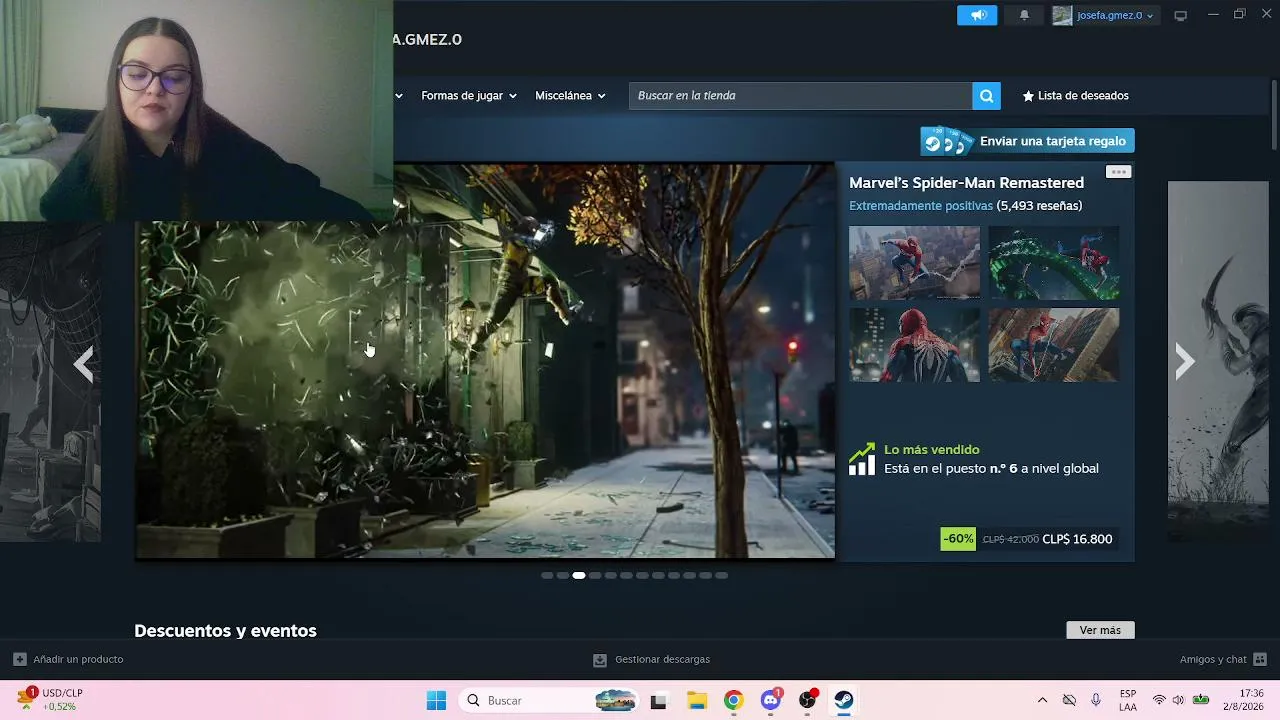The height and width of the screenshot is (720, 1280).
Task: Click the Marvel's Spider-Man Remastered title
Action: coord(966,183)
